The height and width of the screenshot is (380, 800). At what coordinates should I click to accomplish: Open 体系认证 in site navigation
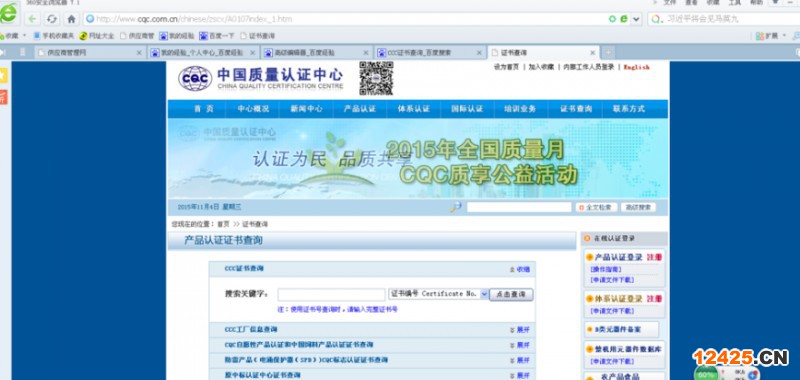tap(414, 109)
